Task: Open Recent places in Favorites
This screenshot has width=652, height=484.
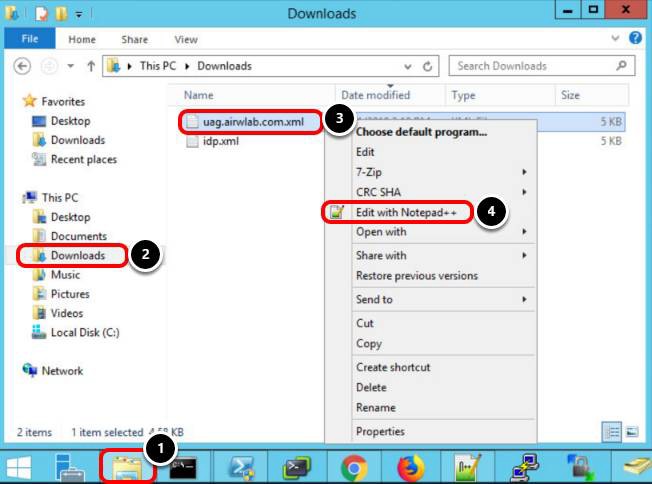Action: 84,160
